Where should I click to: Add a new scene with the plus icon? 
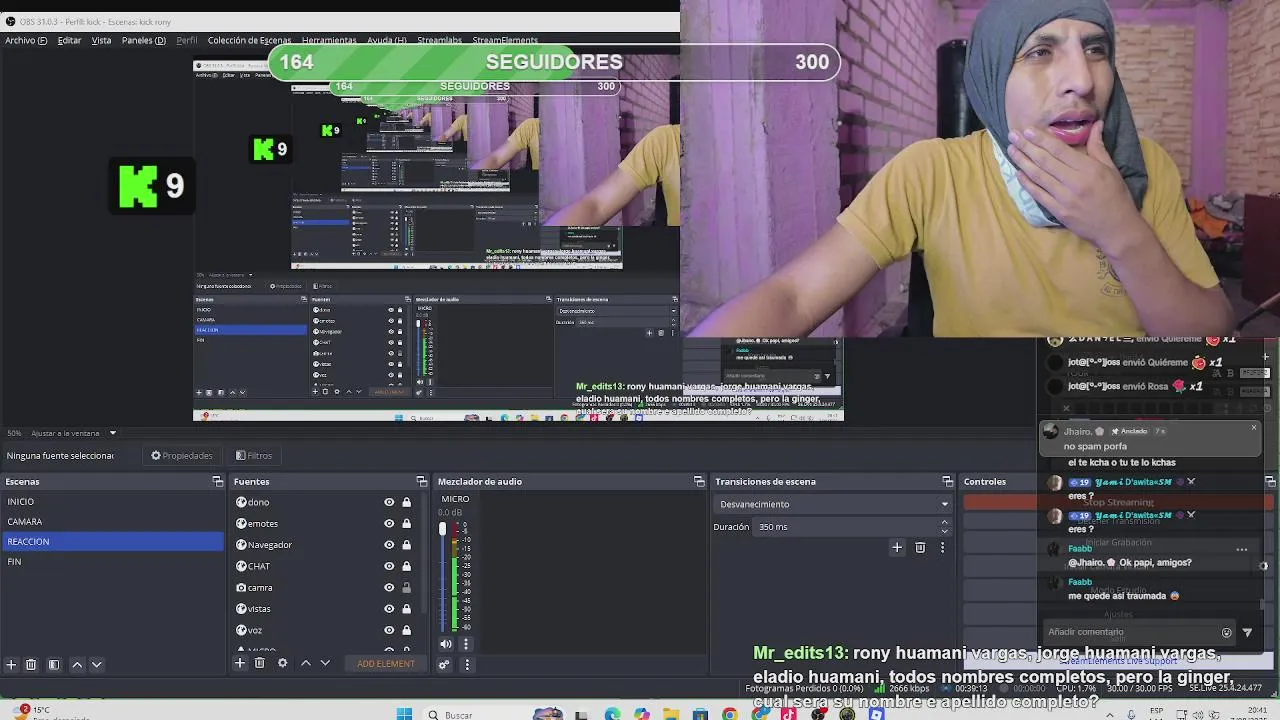pos(11,664)
